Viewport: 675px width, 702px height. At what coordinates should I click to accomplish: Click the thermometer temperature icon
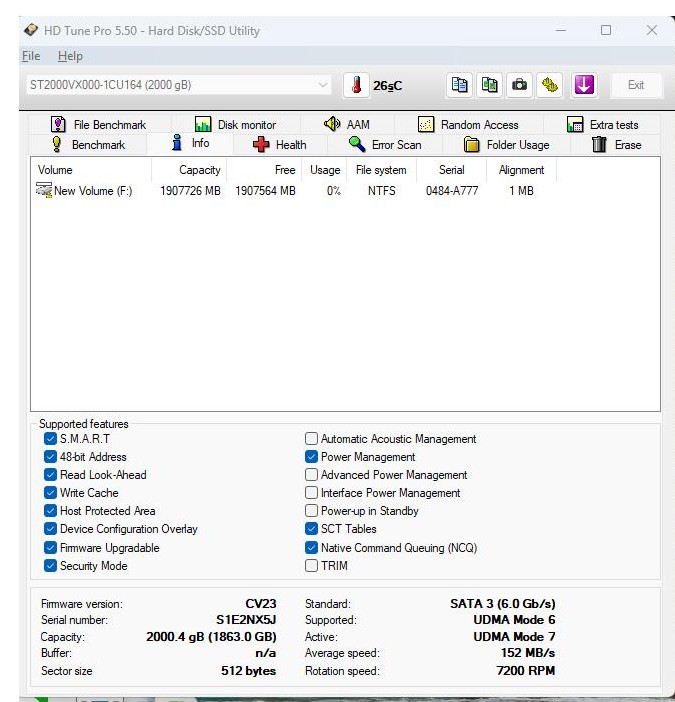[355, 85]
